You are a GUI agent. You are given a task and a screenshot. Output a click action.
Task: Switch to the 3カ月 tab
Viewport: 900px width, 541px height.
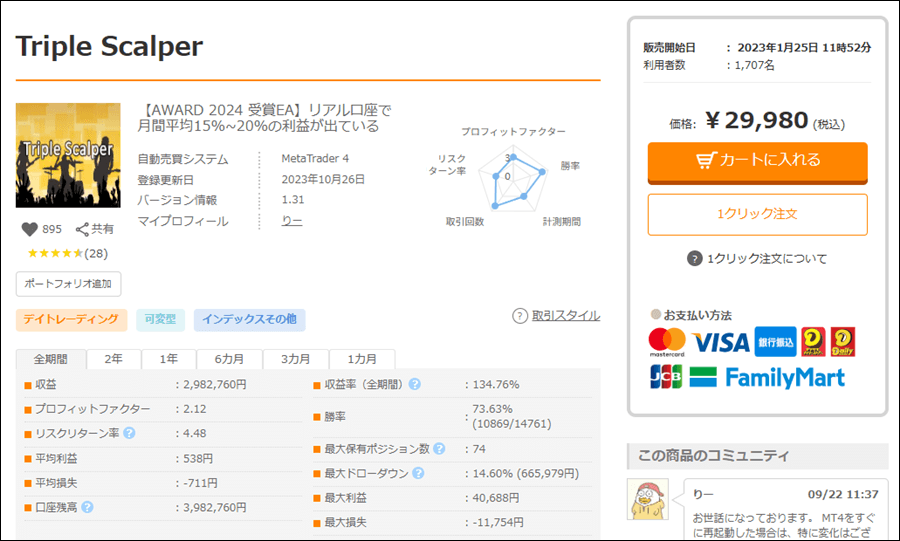click(x=296, y=359)
